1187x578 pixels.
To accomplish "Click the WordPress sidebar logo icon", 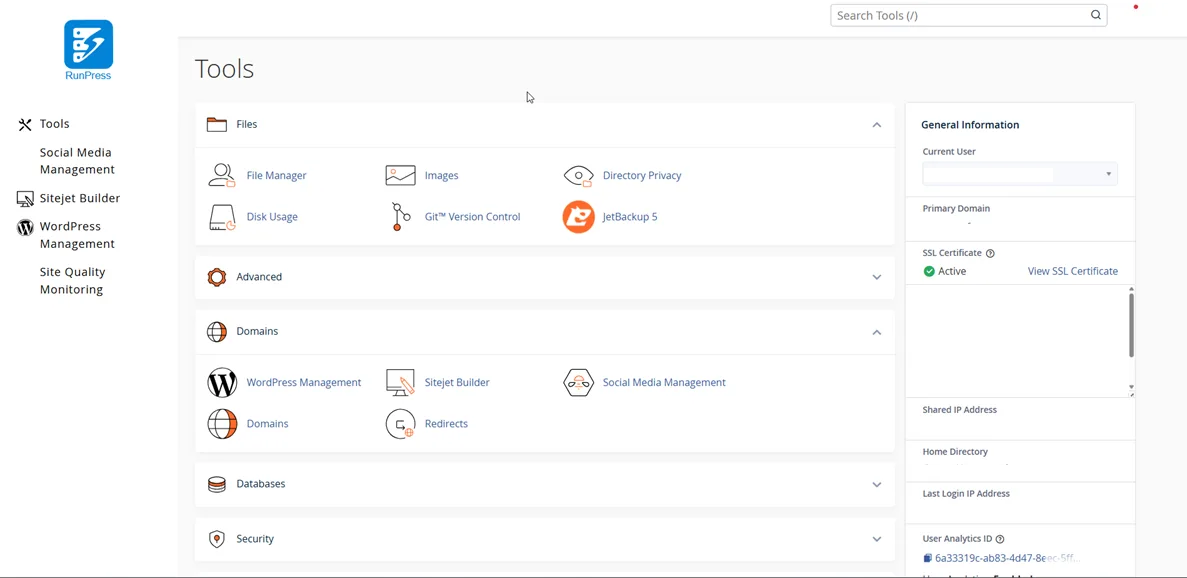I will (25, 227).
